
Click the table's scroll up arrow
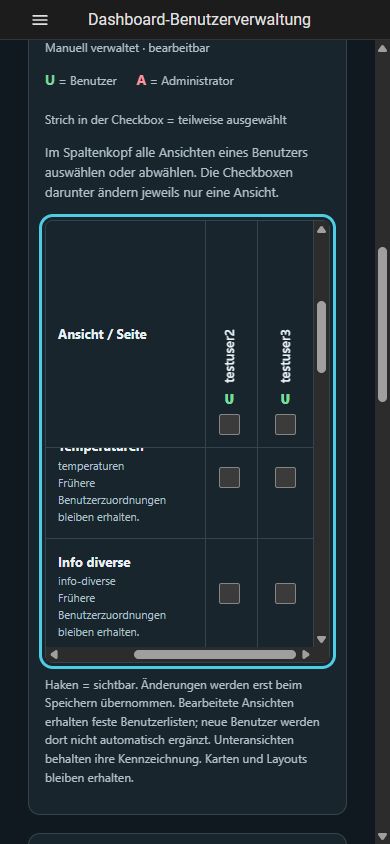[x=321, y=230]
